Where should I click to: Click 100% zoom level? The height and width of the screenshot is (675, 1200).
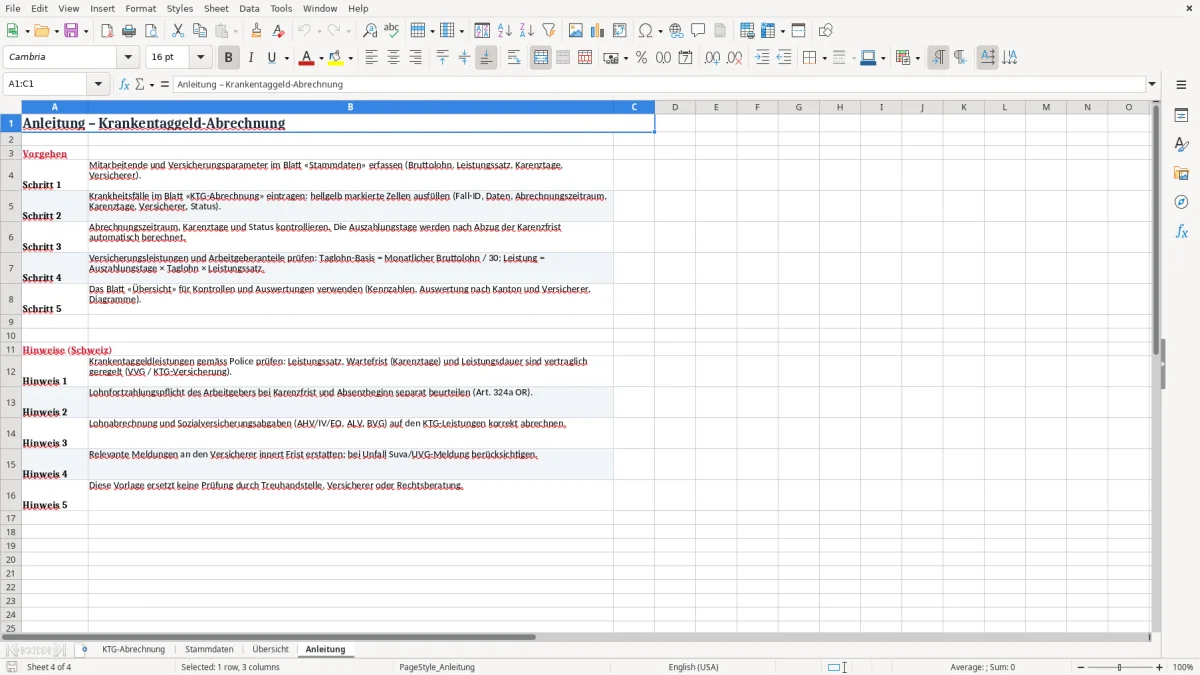[1183, 667]
